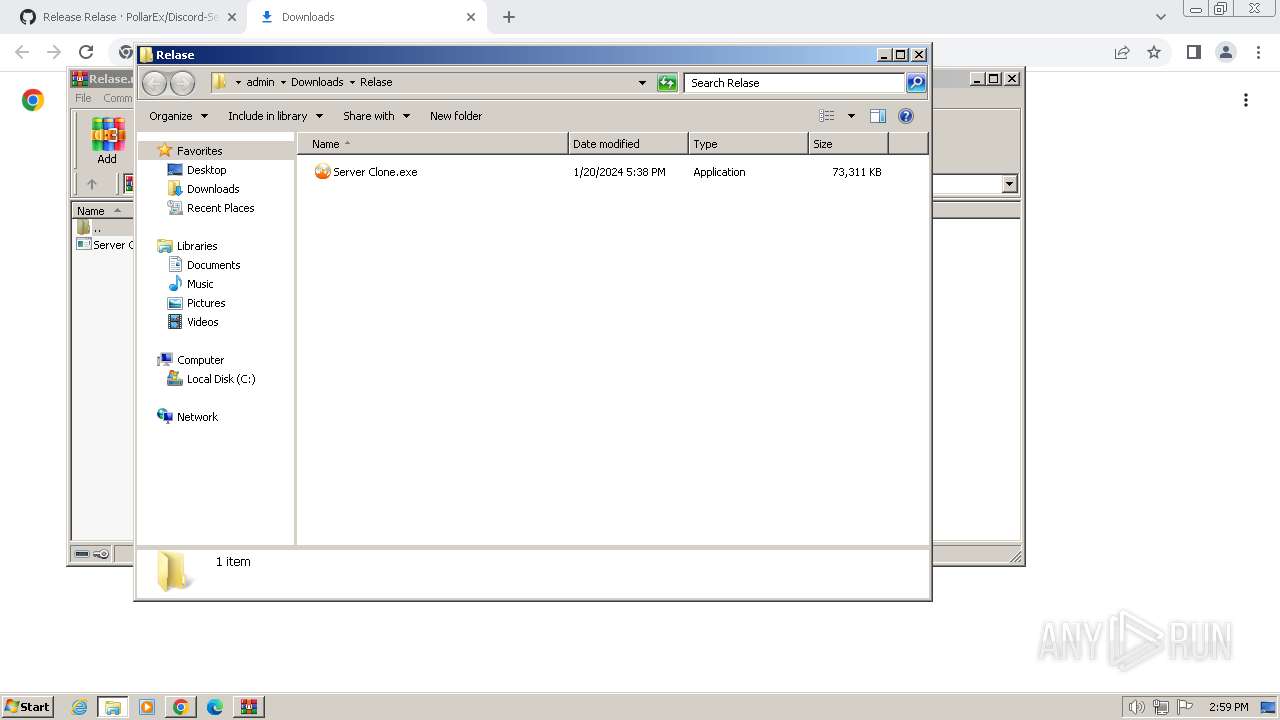This screenshot has height=720, width=1280.
Task: Select admin in the breadcrumb path
Action: click(x=260, y=83)
